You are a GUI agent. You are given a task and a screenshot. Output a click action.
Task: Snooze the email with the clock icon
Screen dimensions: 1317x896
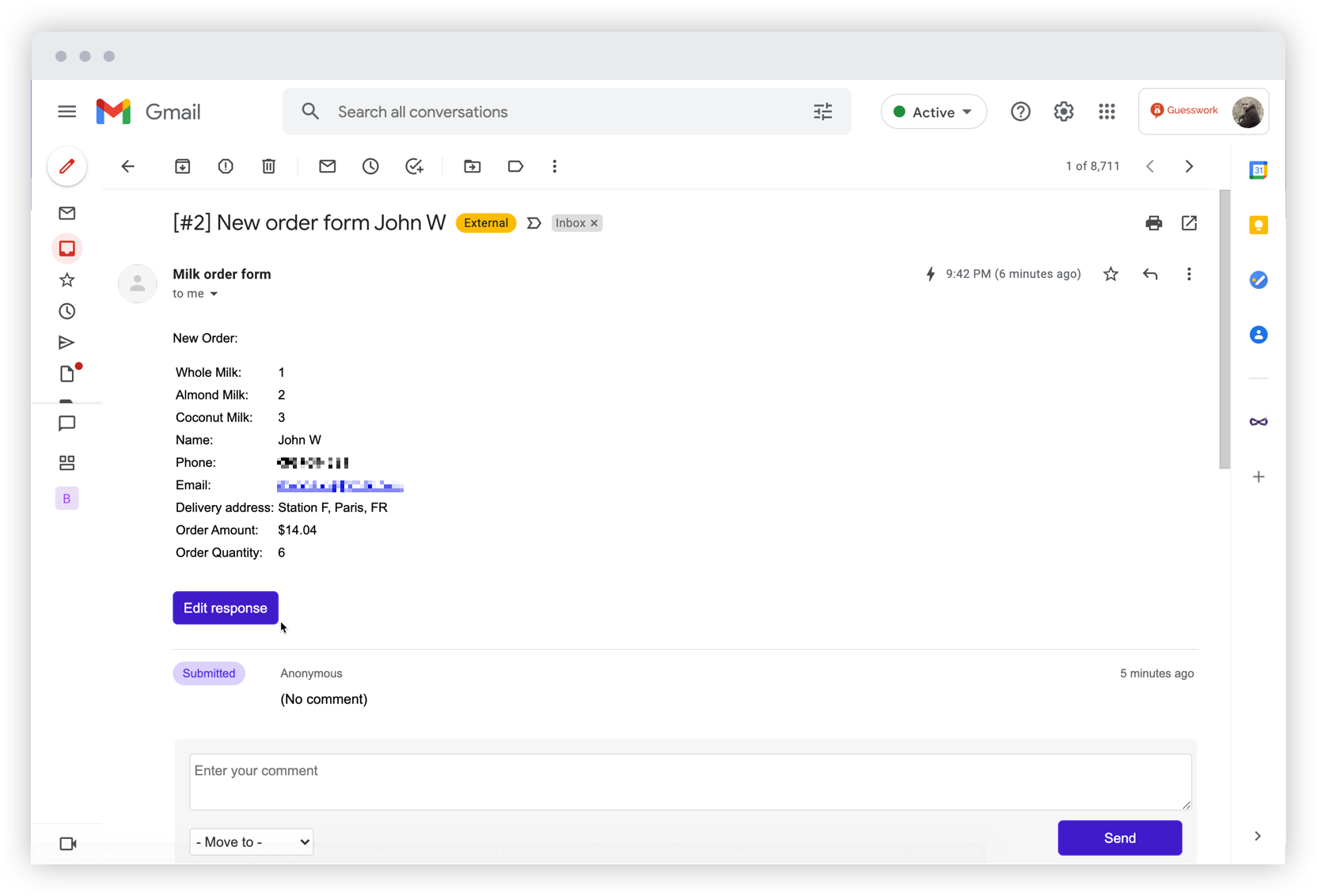(370, 166)
